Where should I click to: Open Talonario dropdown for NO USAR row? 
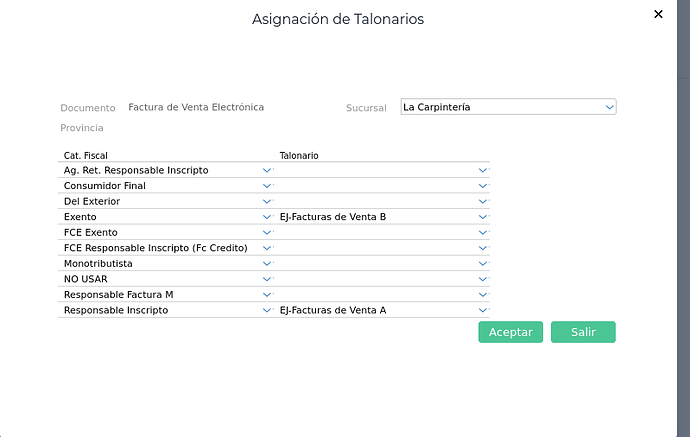tap(482, 279)
